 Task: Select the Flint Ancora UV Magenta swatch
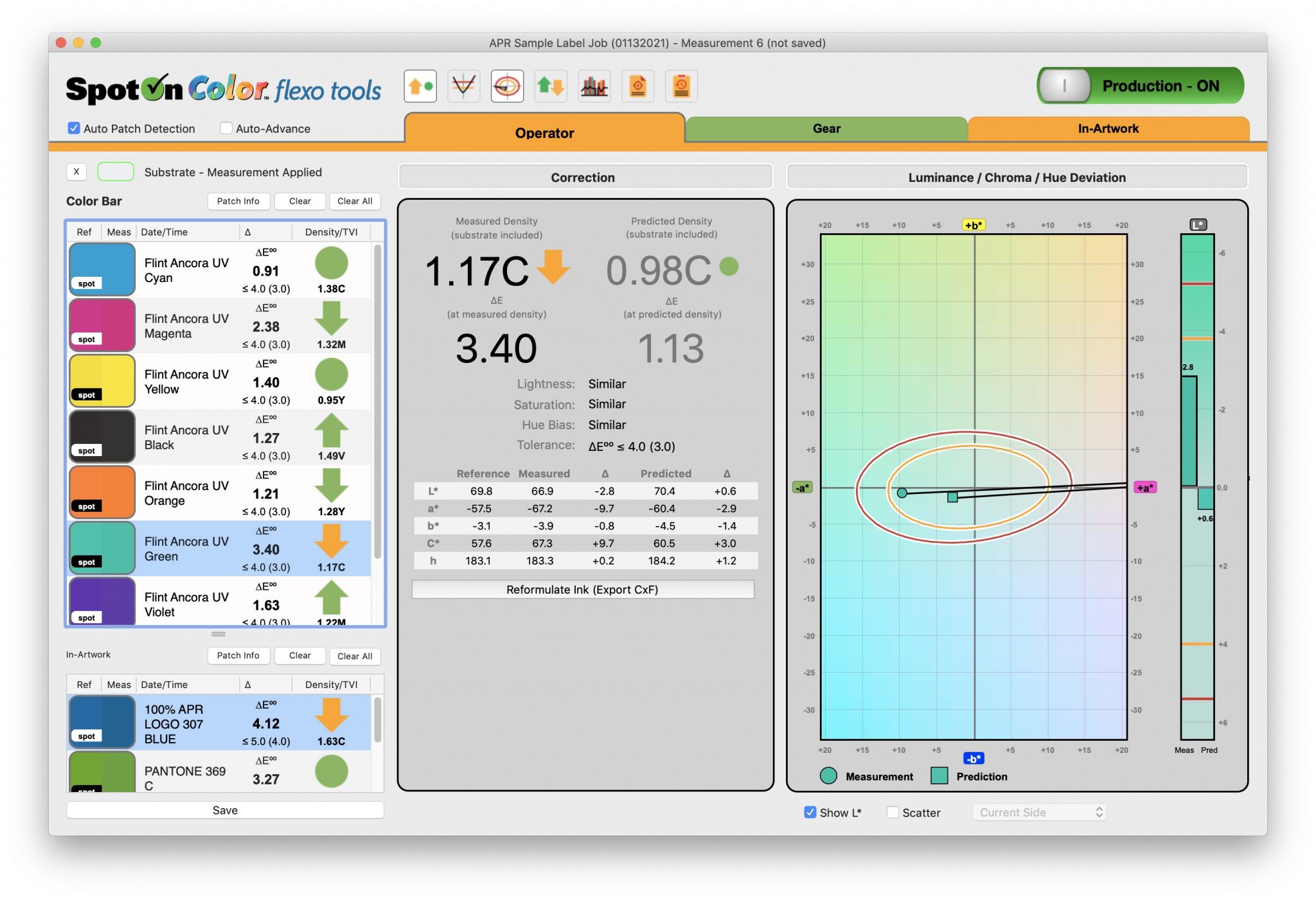tap(103, 326)
